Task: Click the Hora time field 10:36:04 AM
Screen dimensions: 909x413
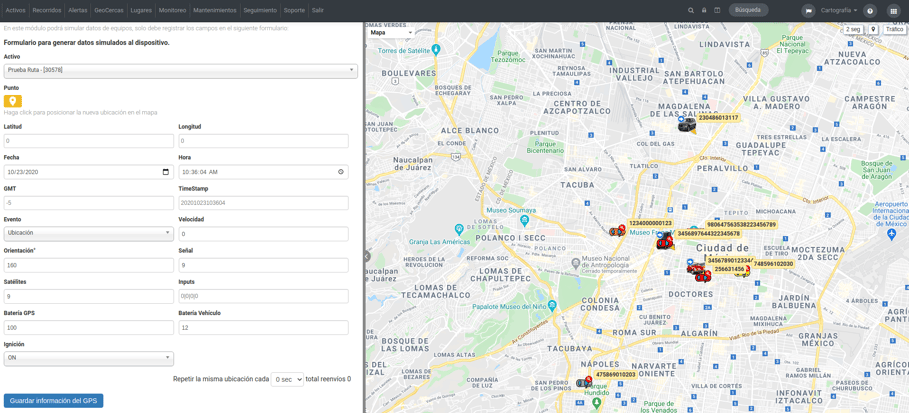Action: (263, 172)
